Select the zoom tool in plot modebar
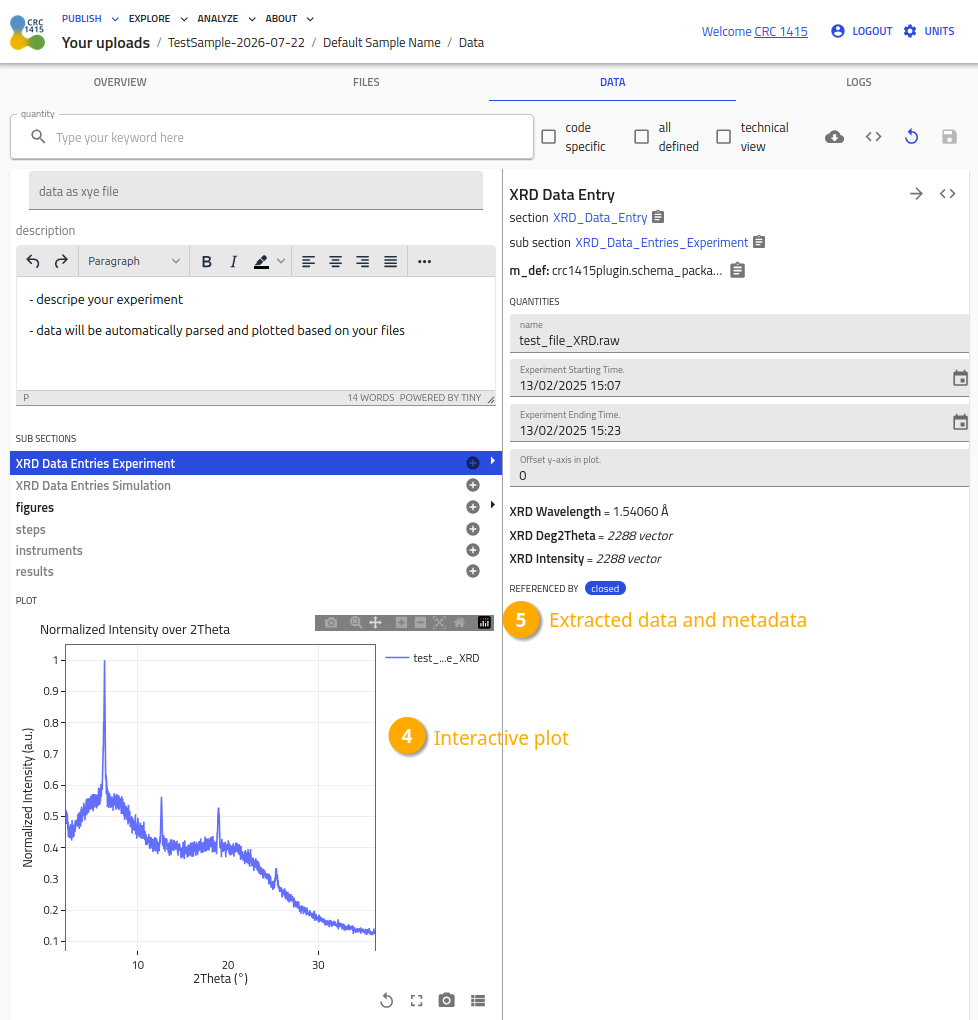The width and height of the screenshot is (978, 1020). point(356,623)
